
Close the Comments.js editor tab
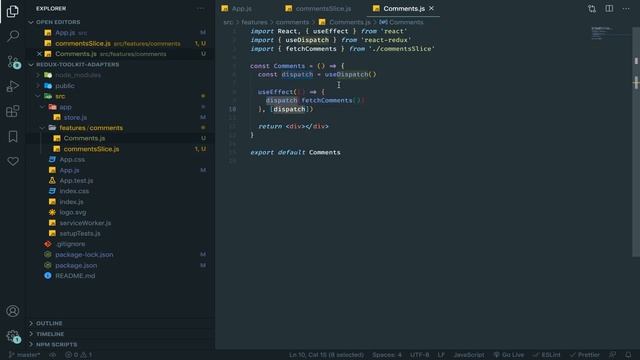tap(431, 8)
